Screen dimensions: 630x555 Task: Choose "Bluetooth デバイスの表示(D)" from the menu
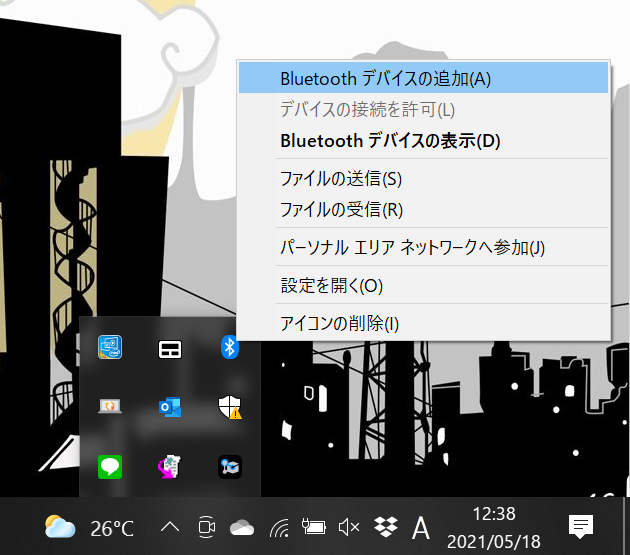point(423,141)
